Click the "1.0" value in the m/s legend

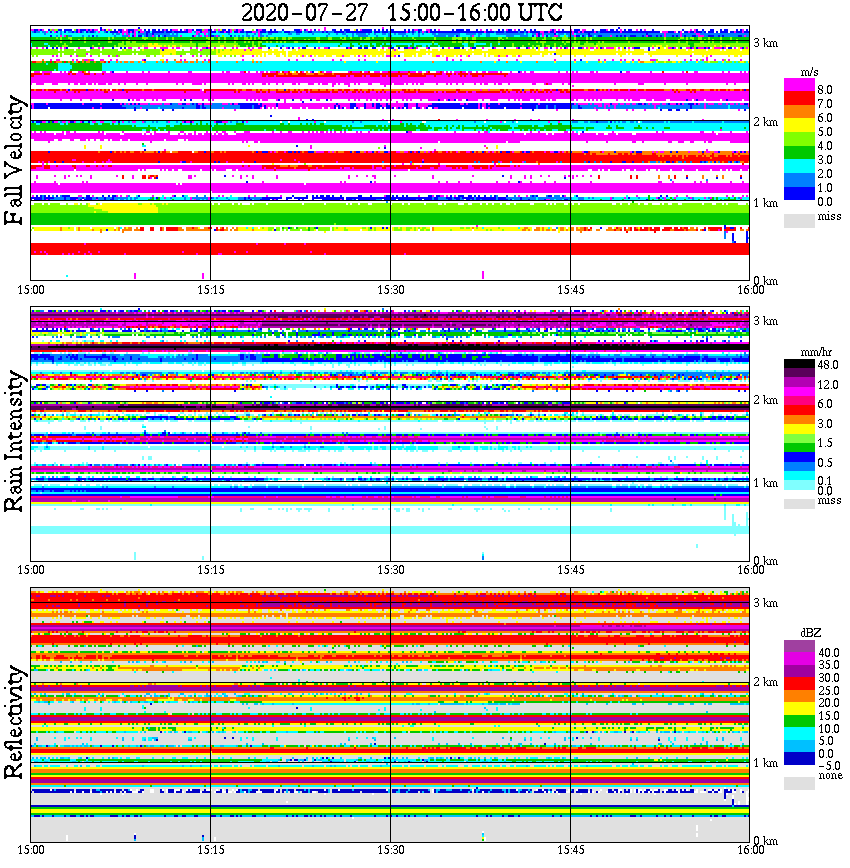[825, 188]
